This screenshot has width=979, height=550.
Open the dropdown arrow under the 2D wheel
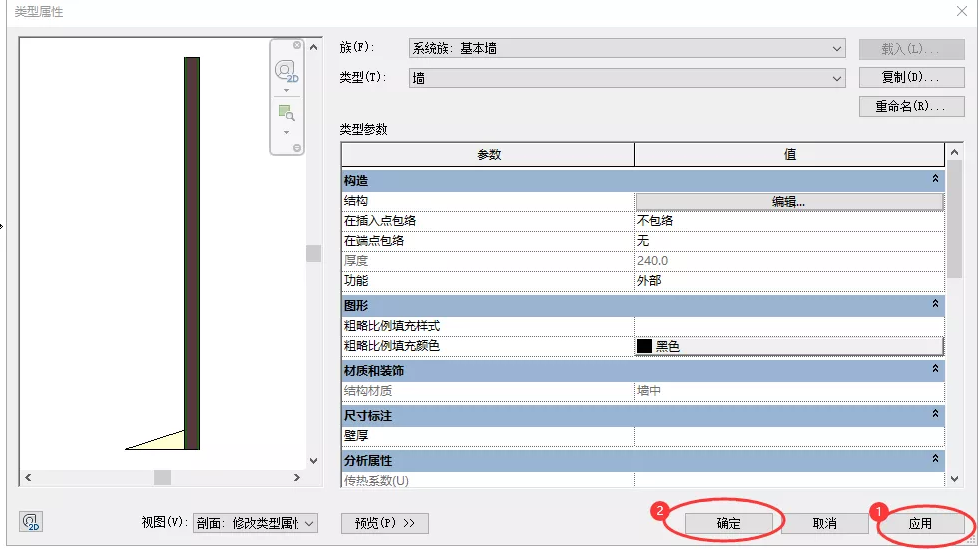[286, 91]
